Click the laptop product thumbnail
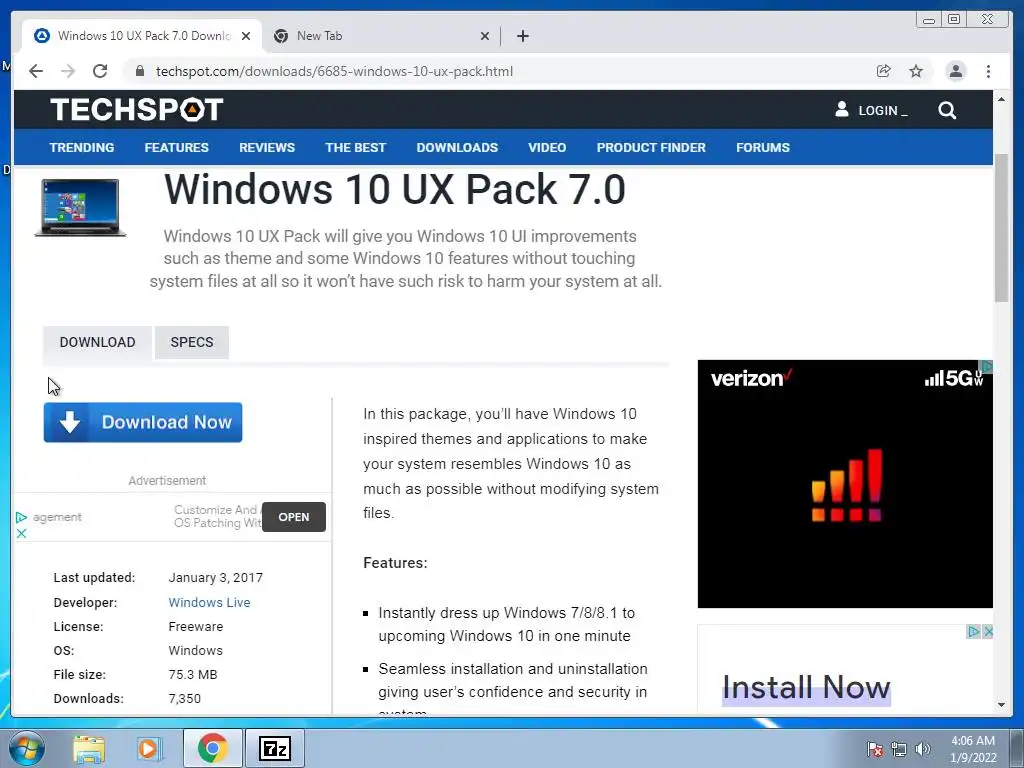The image size is (1024, 768). [x=80, y=207]
